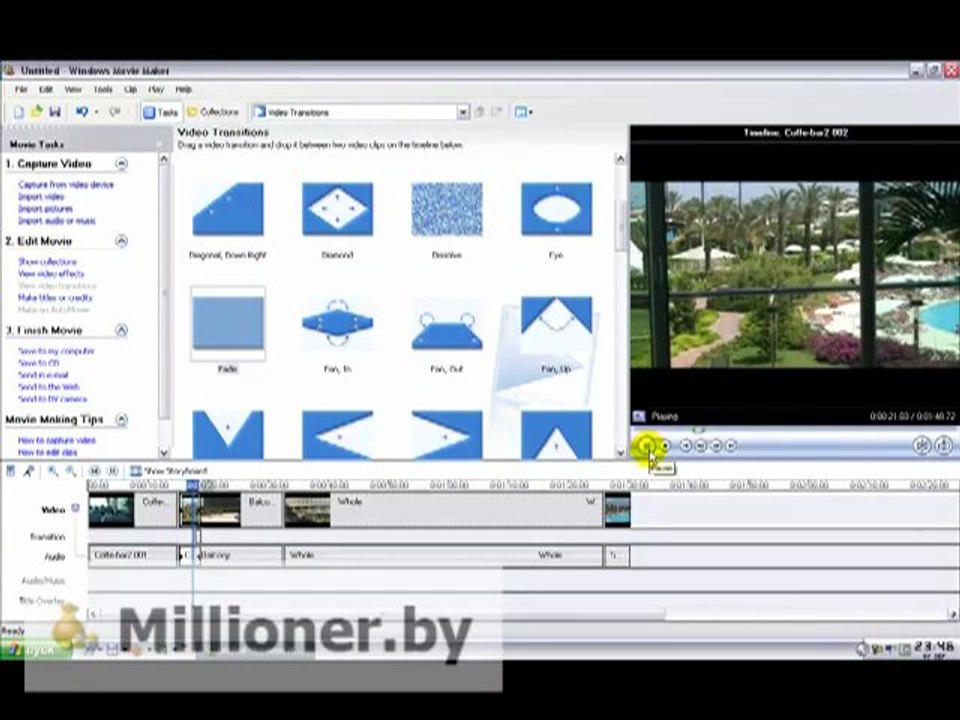Click Capture from video device link
The height and width of the screenshot is (720, 960).
[x=66, y=184]
